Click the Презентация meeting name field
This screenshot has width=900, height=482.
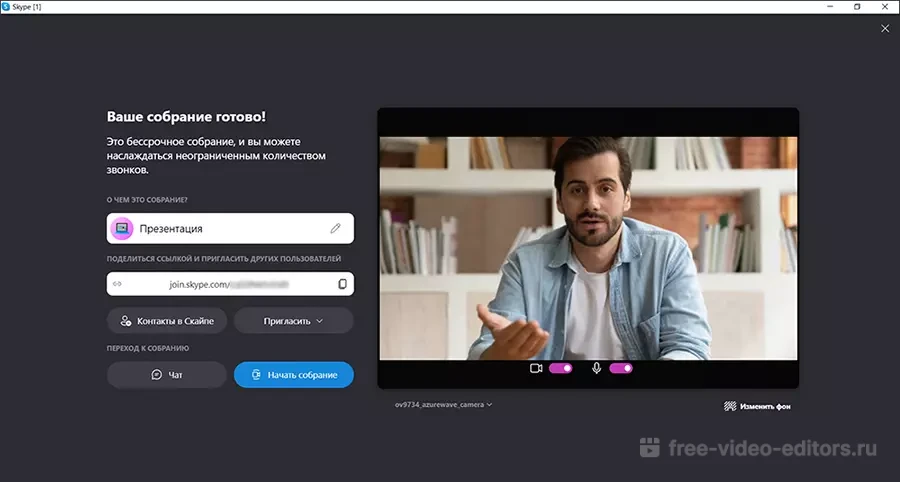230,229
